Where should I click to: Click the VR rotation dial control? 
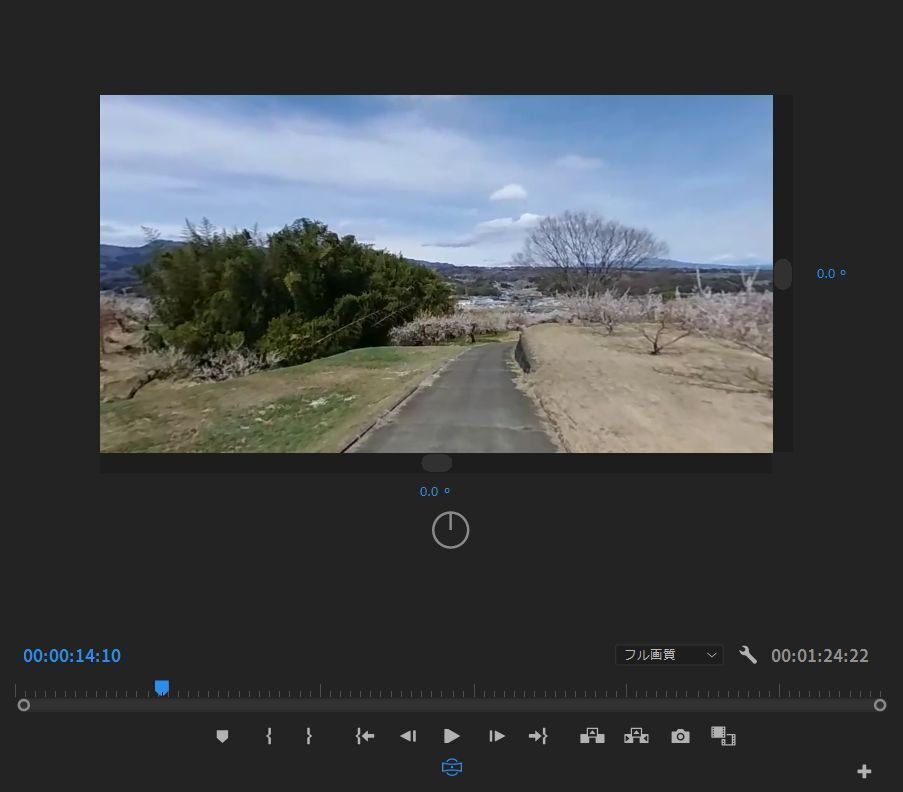tap(450, 530)
